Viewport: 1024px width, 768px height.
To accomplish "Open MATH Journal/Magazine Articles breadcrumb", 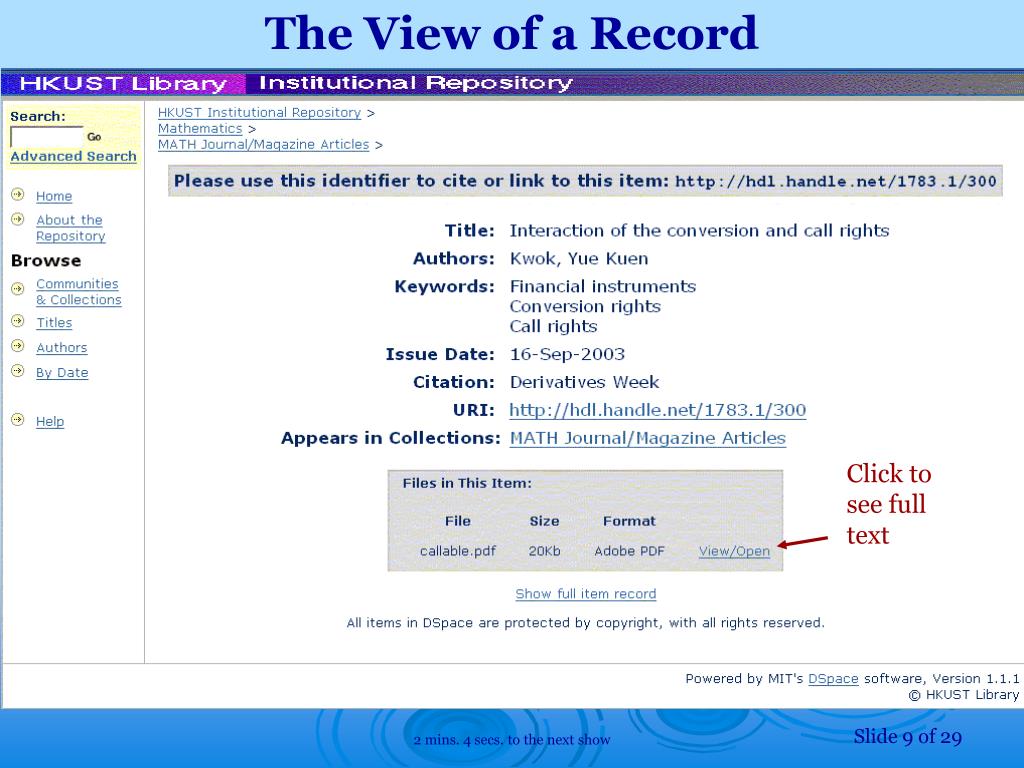I will click(x=263, y=144).
